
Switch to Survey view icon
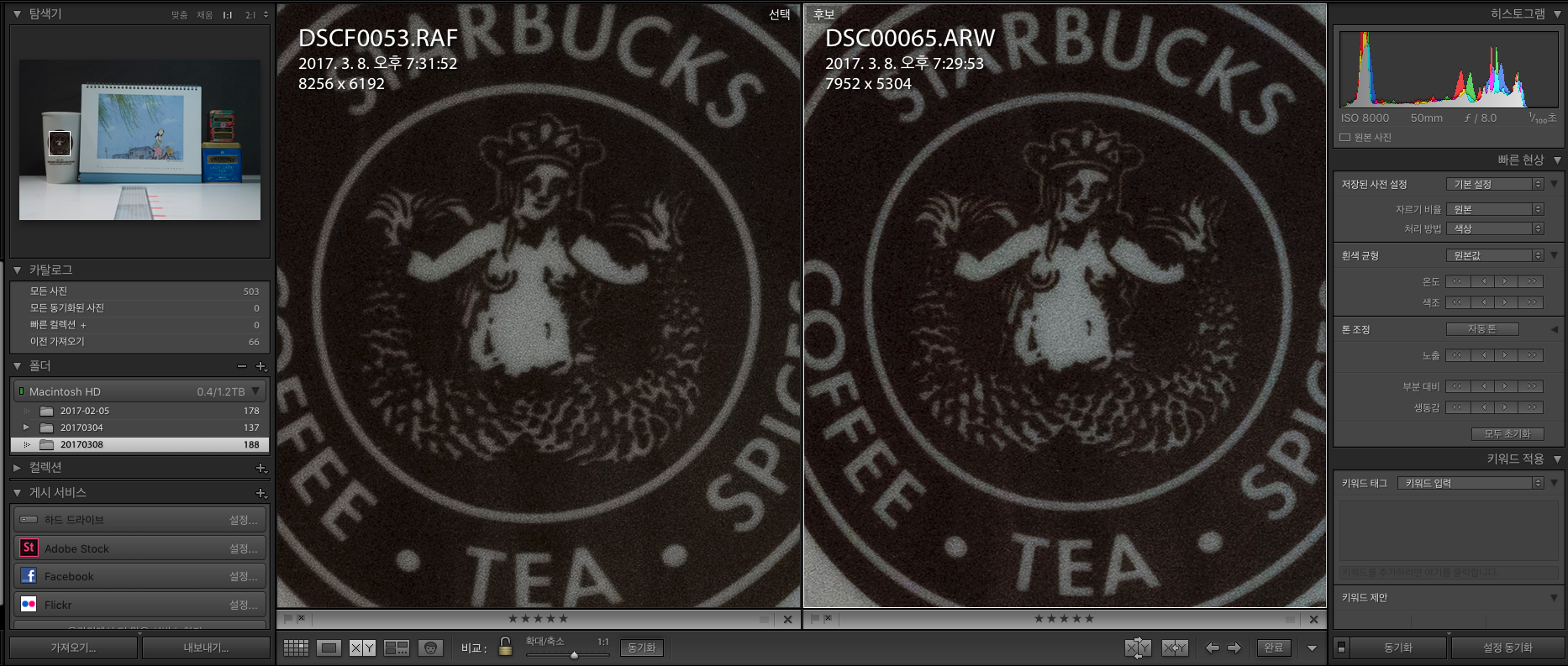[397, 648]
